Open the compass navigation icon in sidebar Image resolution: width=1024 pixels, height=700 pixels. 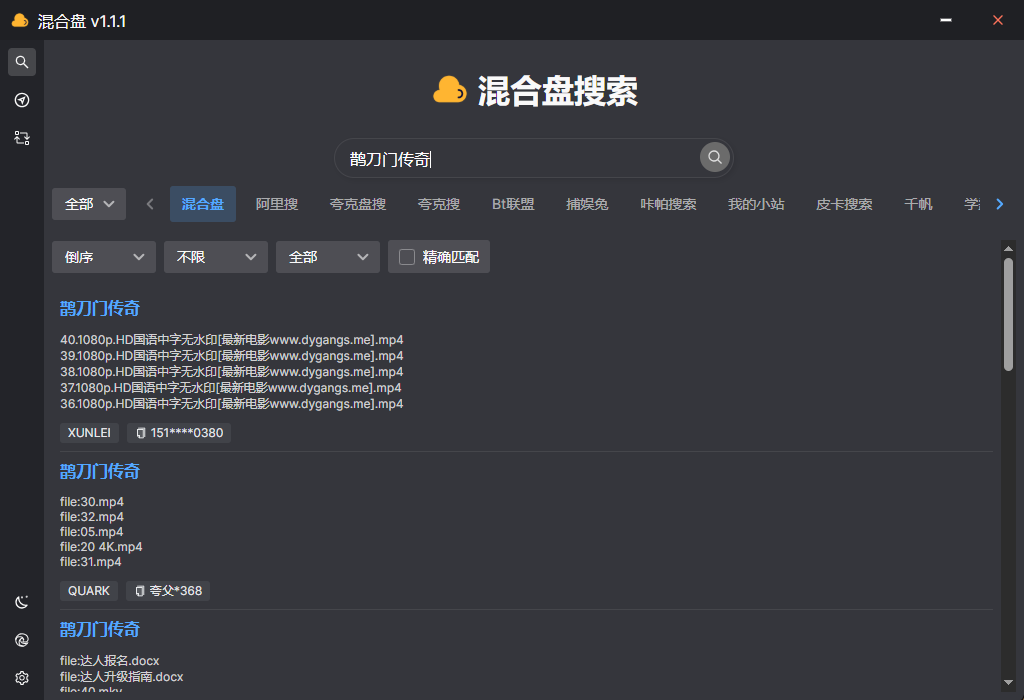point(22,100)
